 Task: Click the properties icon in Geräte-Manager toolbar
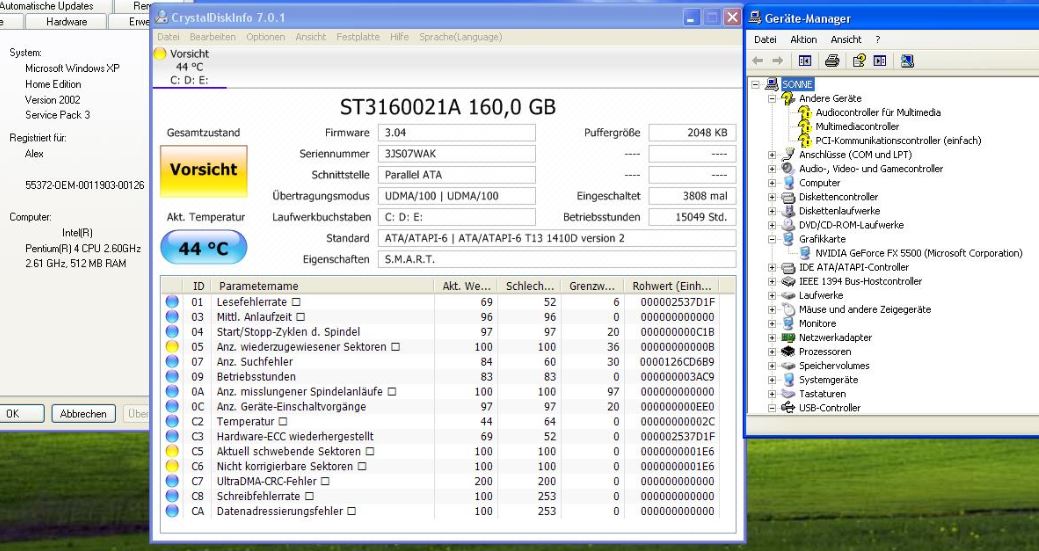pos(859,61)
